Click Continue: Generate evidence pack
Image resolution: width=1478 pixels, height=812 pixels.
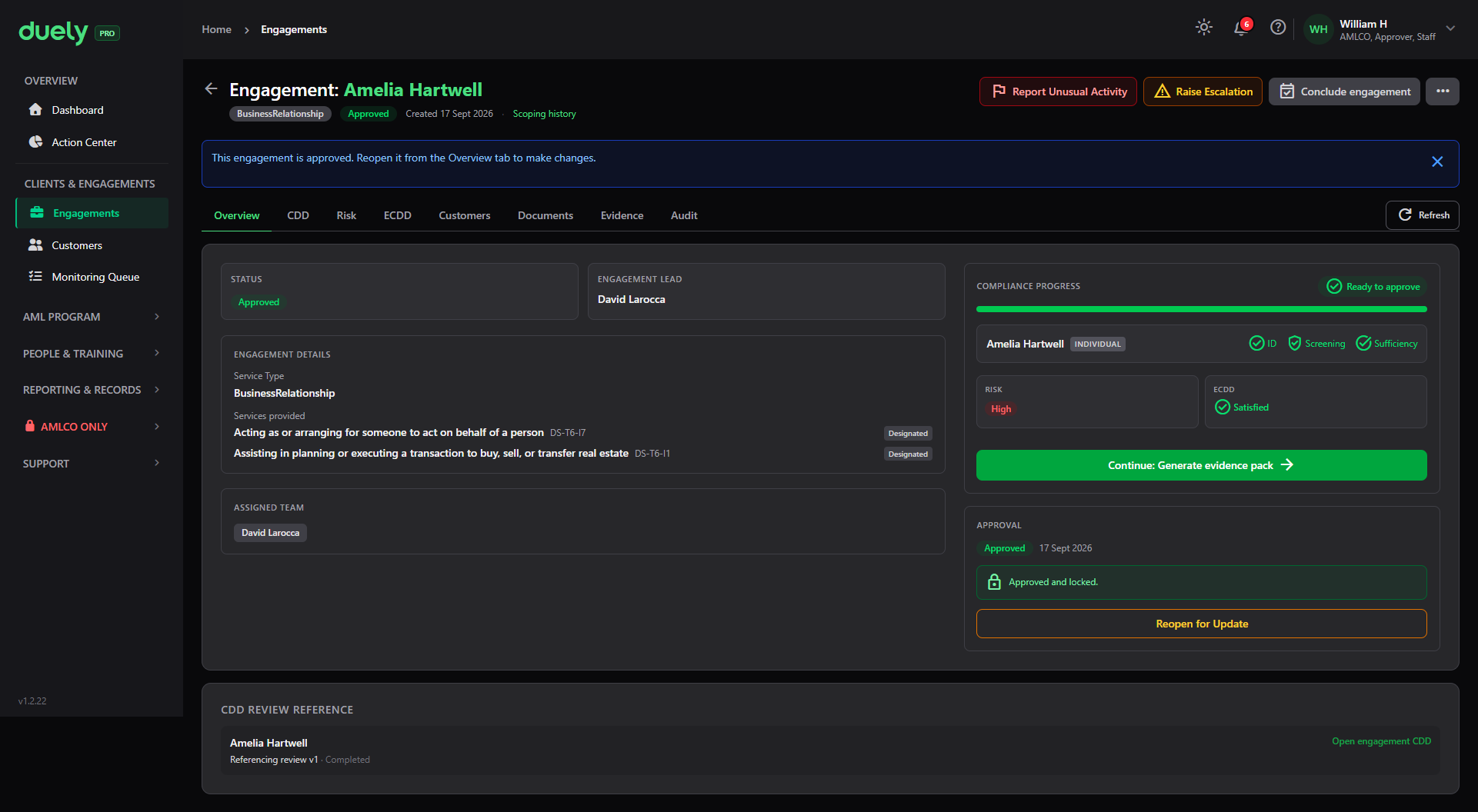[1202, 465]
